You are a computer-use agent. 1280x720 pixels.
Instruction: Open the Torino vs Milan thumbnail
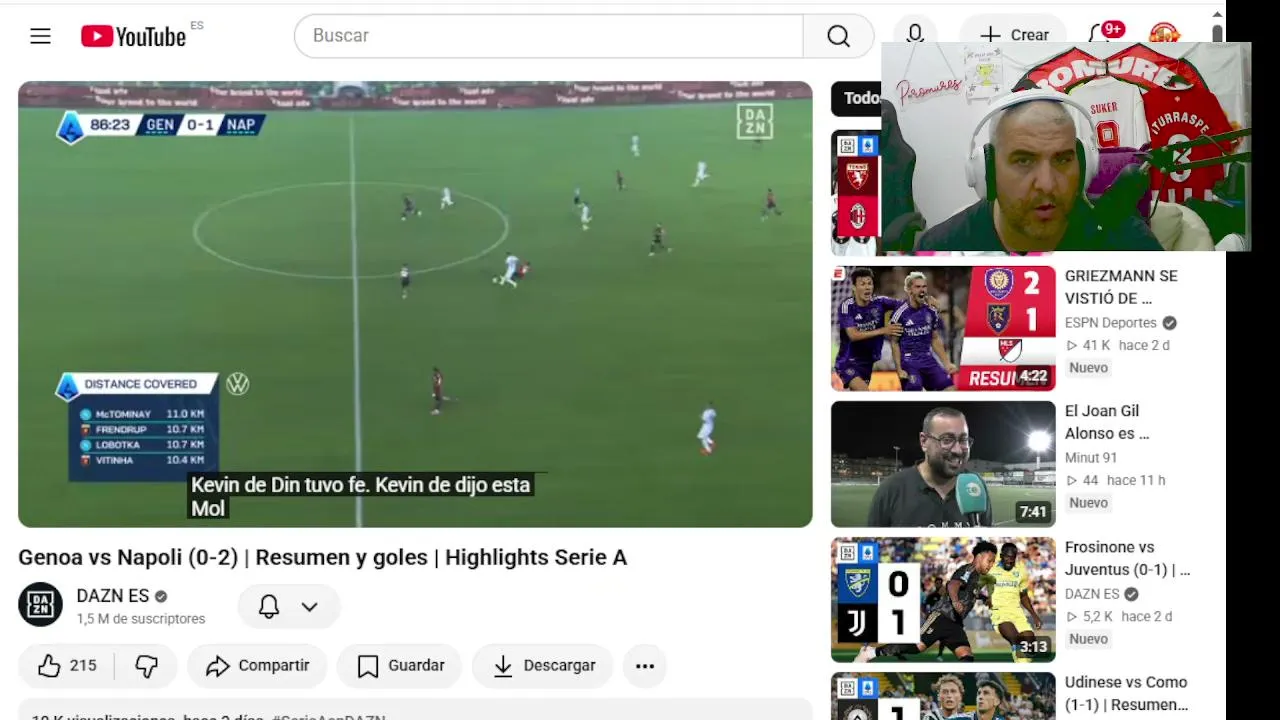pyautogui.click(x=856, y=192)
